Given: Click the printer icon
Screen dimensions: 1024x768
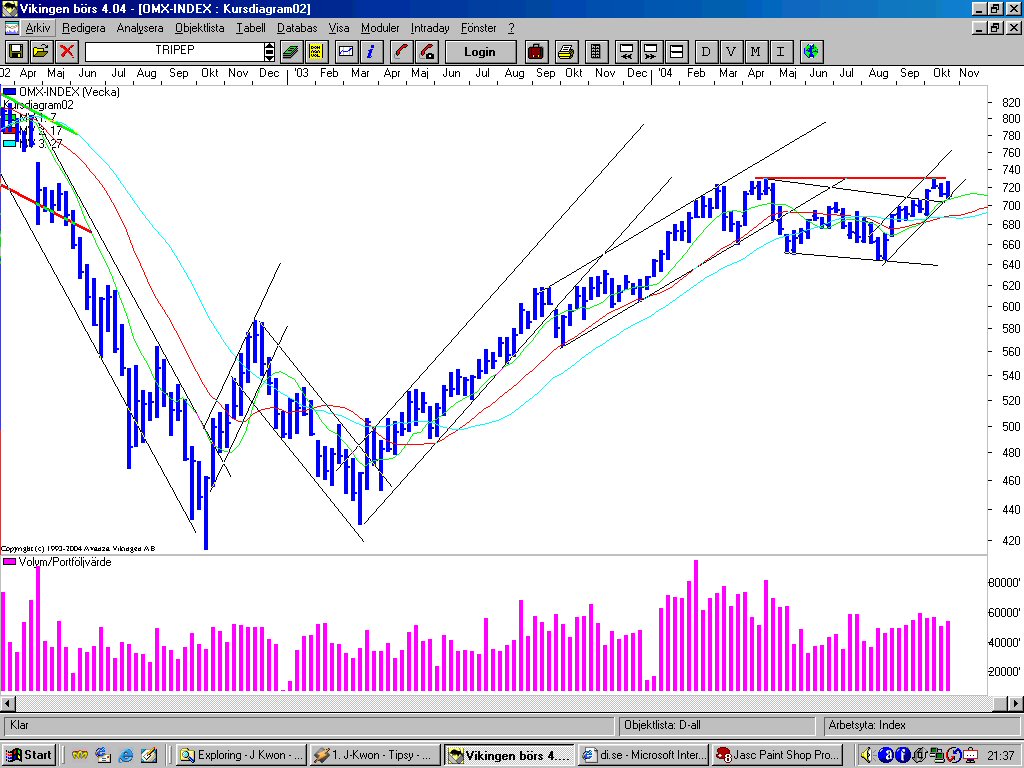Looking at the screenshot, I should pyautogui.click(x=566, y=51).
